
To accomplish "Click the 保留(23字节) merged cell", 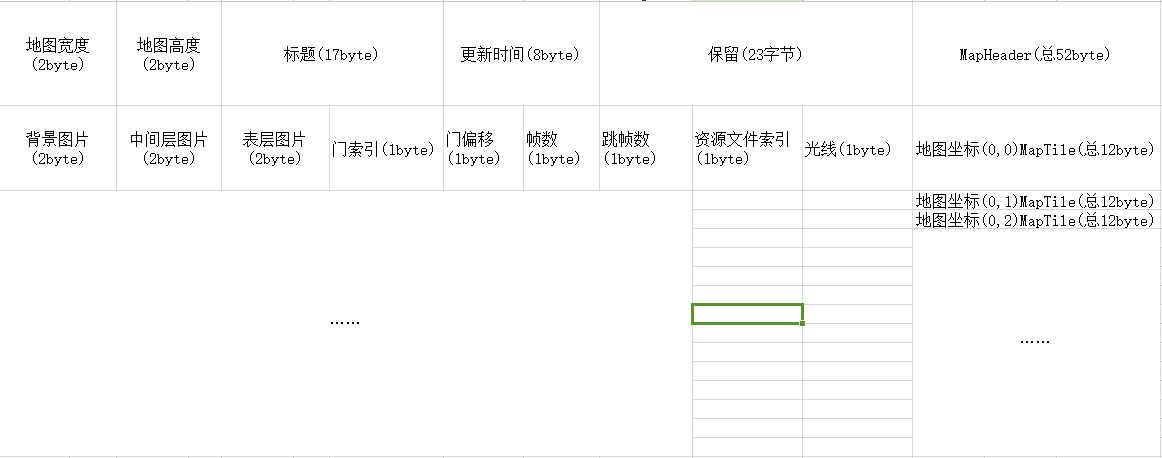I will coord(756,54).
